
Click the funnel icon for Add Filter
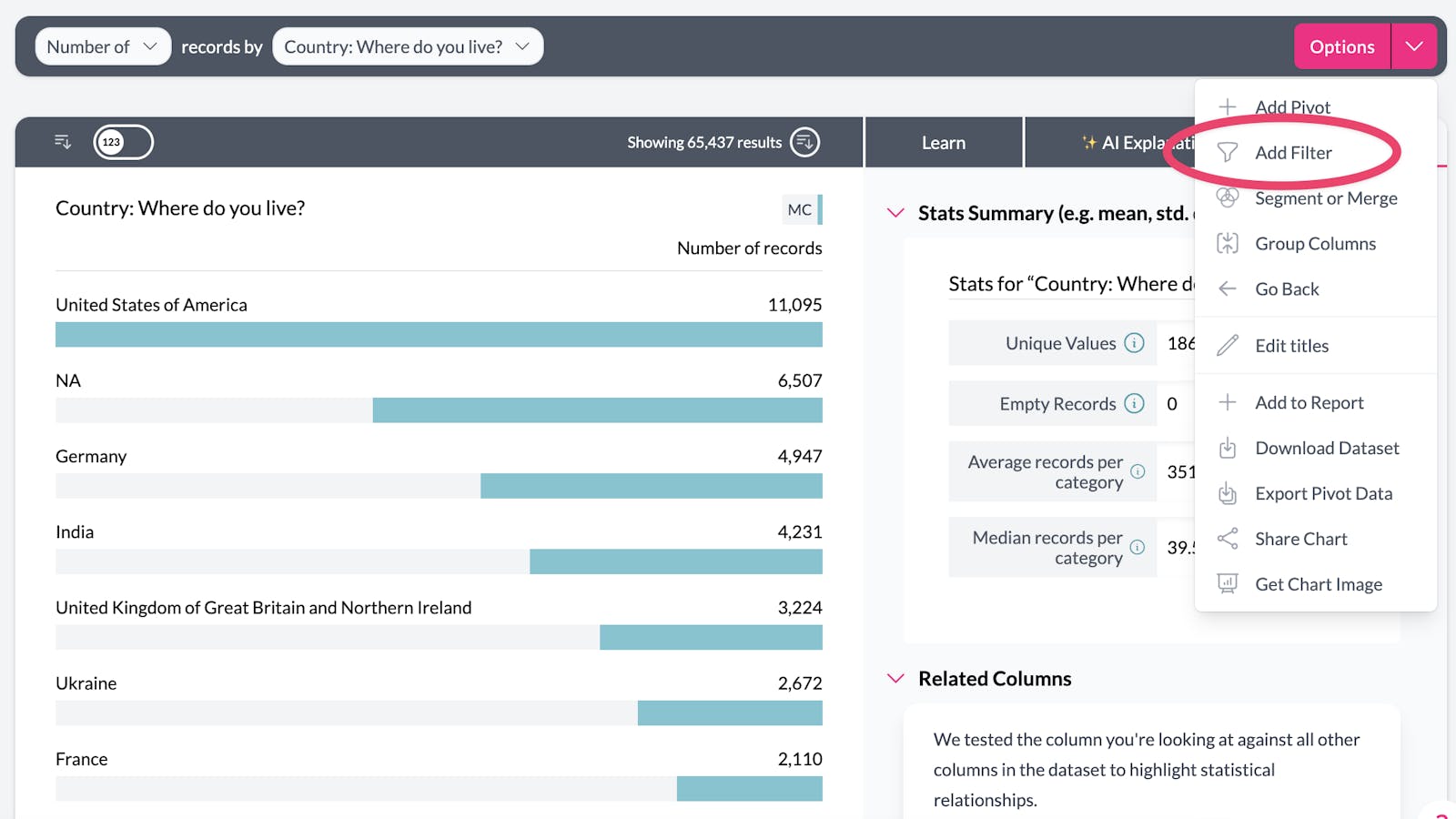(1228, 153)
